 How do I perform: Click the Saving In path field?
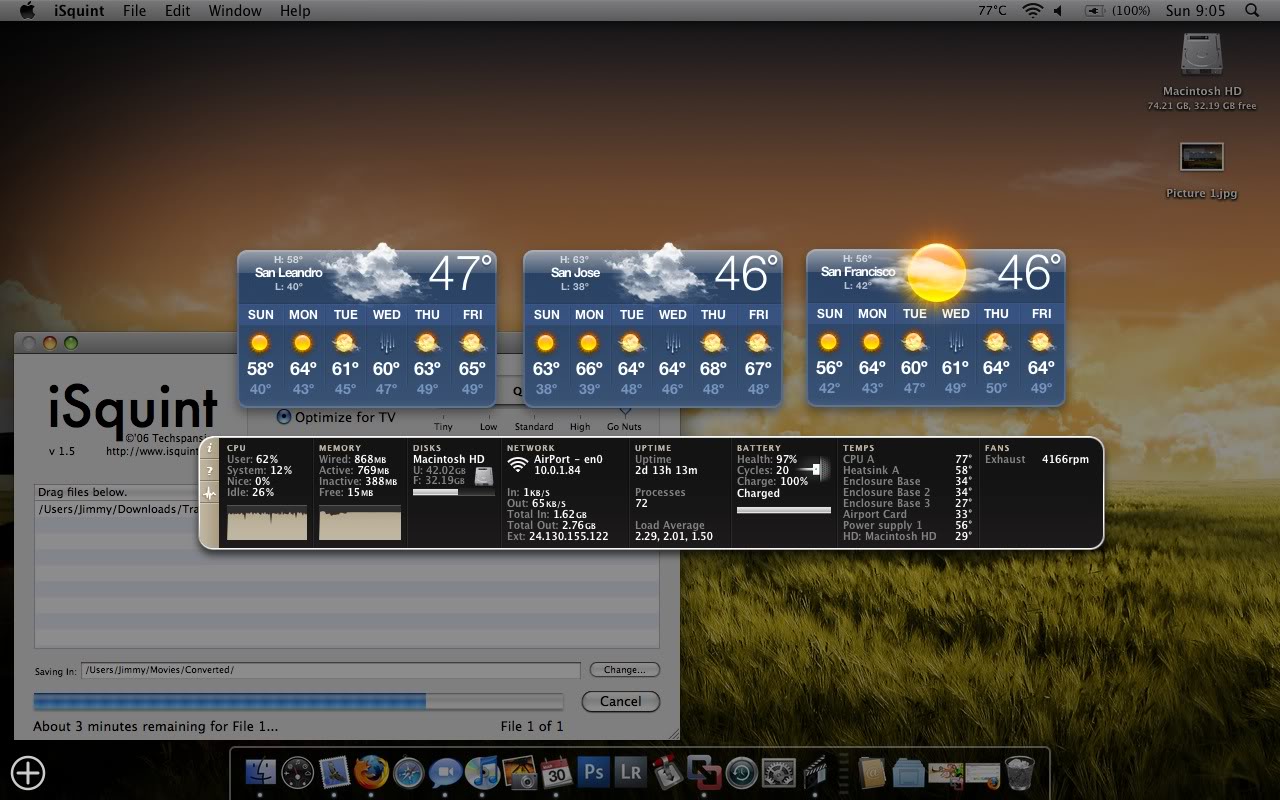pos(330,670)
